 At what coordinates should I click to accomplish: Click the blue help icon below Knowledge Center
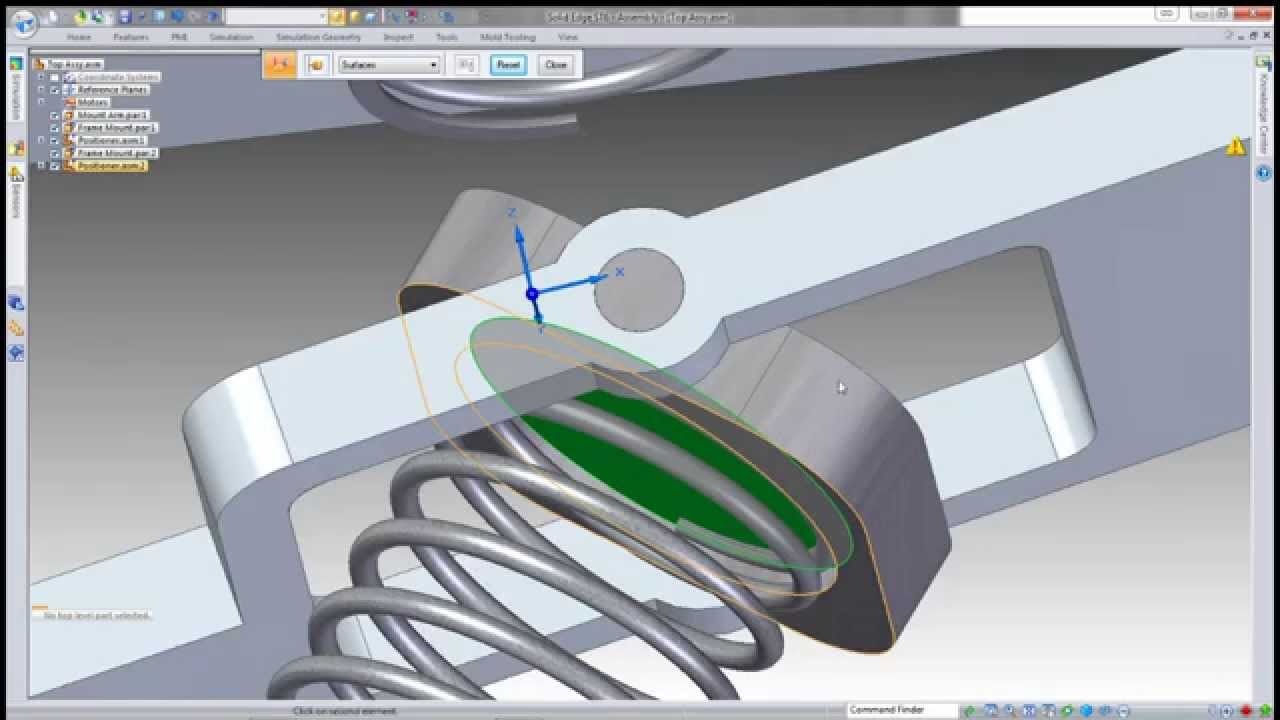[x=1263, y=172]
